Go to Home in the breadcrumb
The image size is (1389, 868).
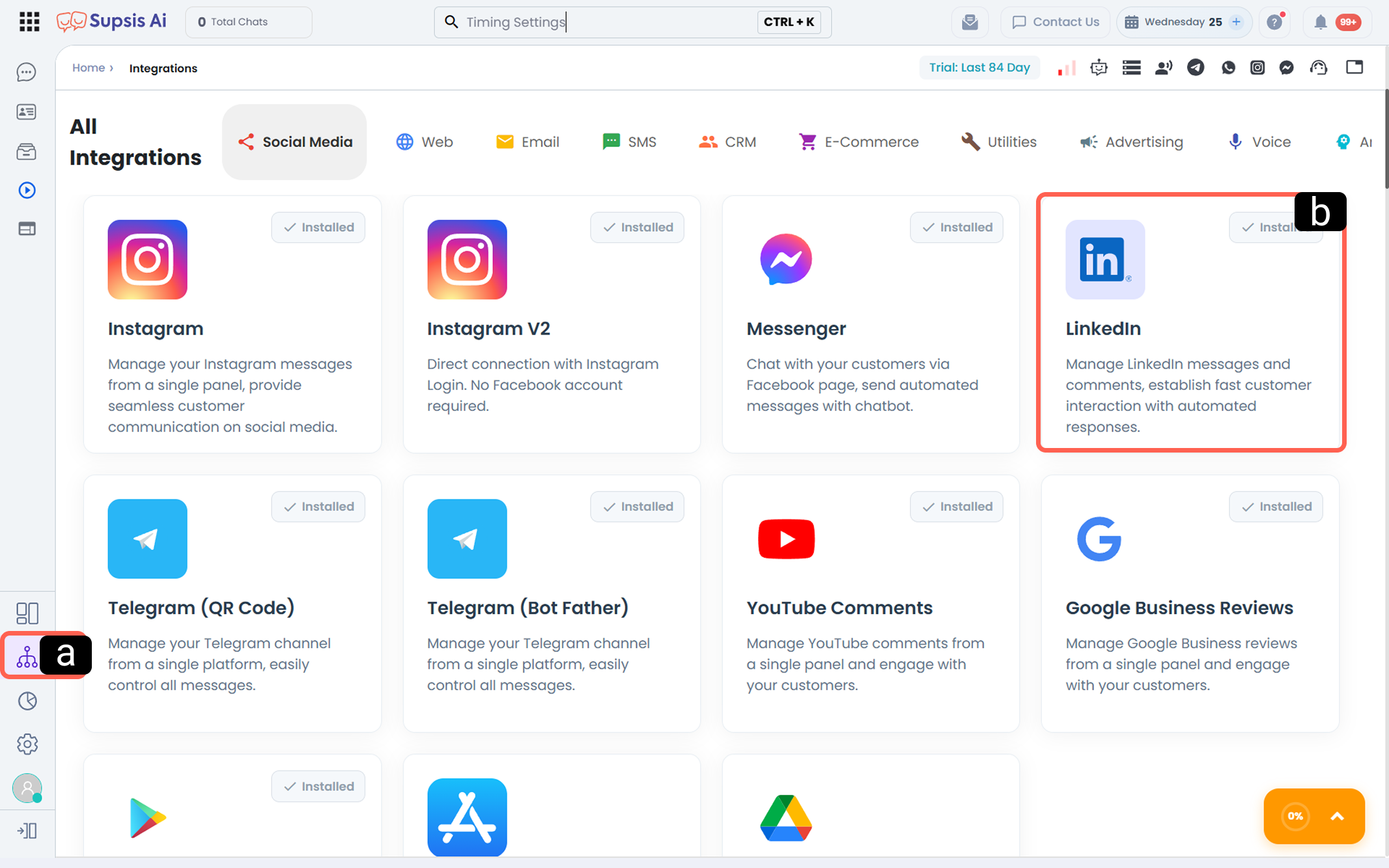[89, 68]
